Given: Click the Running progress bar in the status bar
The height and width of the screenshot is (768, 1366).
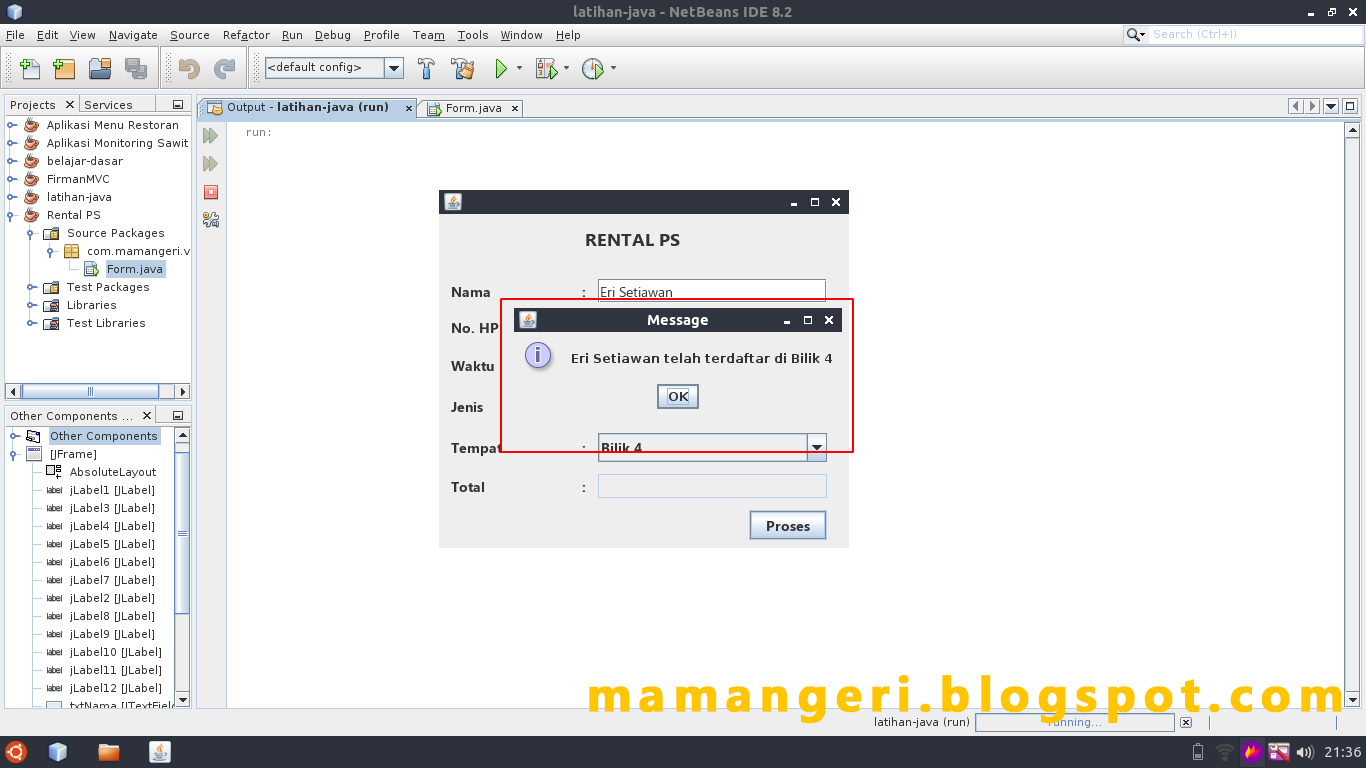Looking at the screenshot, I should [1074, 722].
